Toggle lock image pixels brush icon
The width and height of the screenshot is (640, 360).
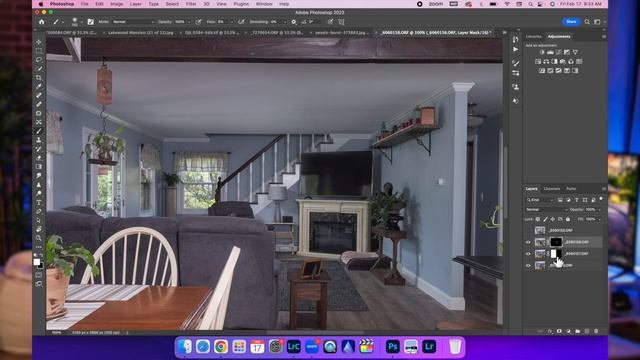[545, 219]
